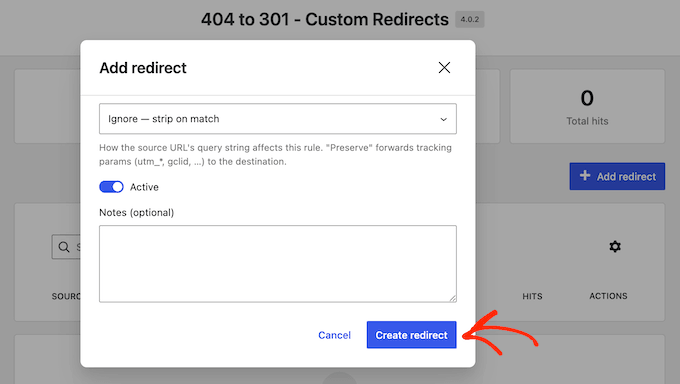Viewport: 680px width, 384px height.
Task: Click the query string help text
Action: (275, 154)
